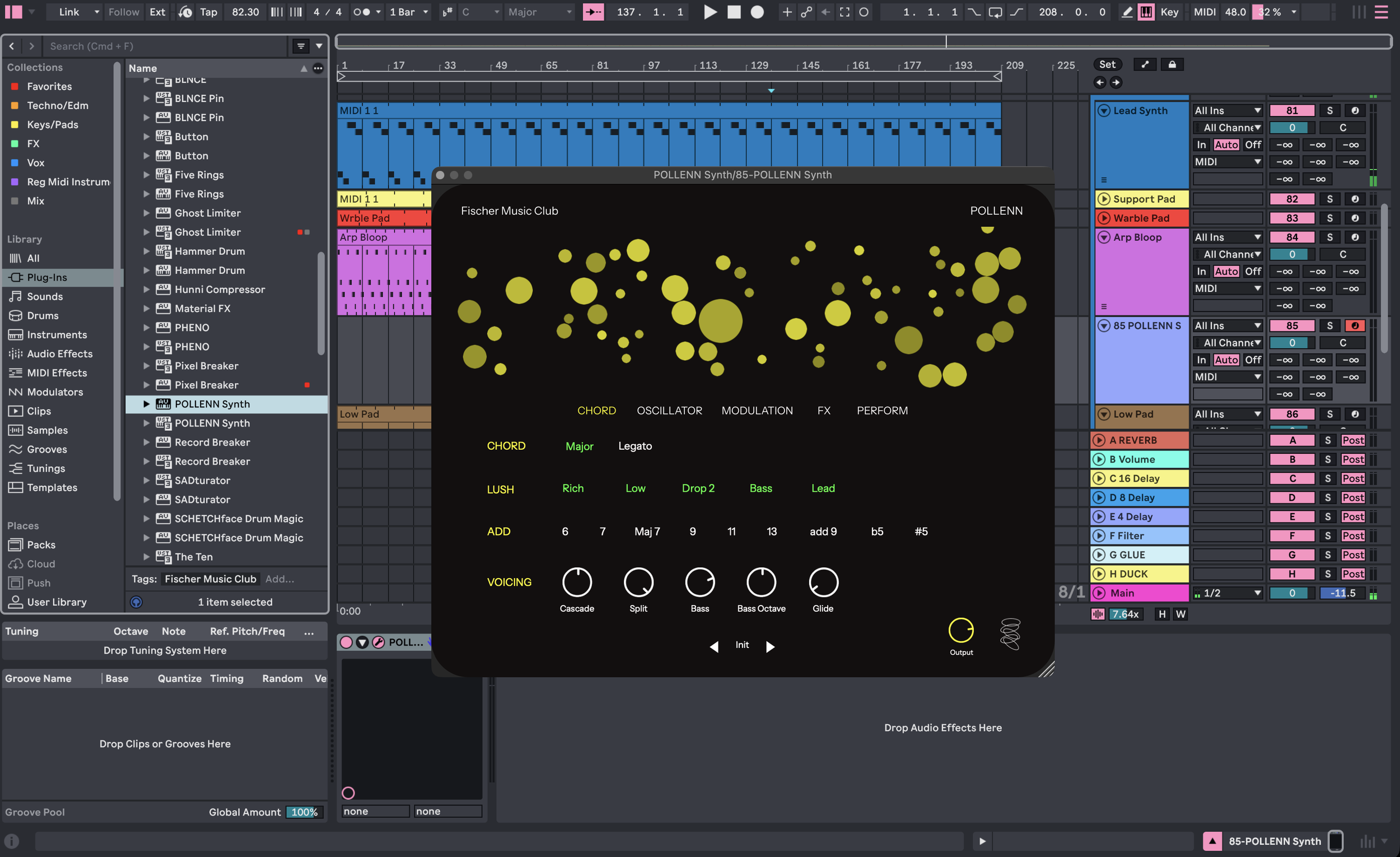This screenshot has width=1400, height=857.
Task: Unfold the Lead Synth track
Action: coord(1103,111)
